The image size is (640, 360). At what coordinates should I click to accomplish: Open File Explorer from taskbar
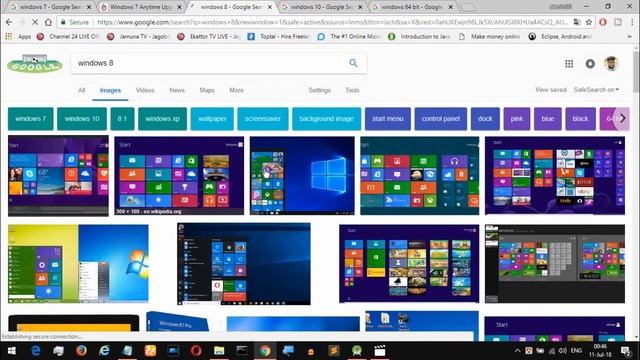pyautogui.click(x=219, y=351)
